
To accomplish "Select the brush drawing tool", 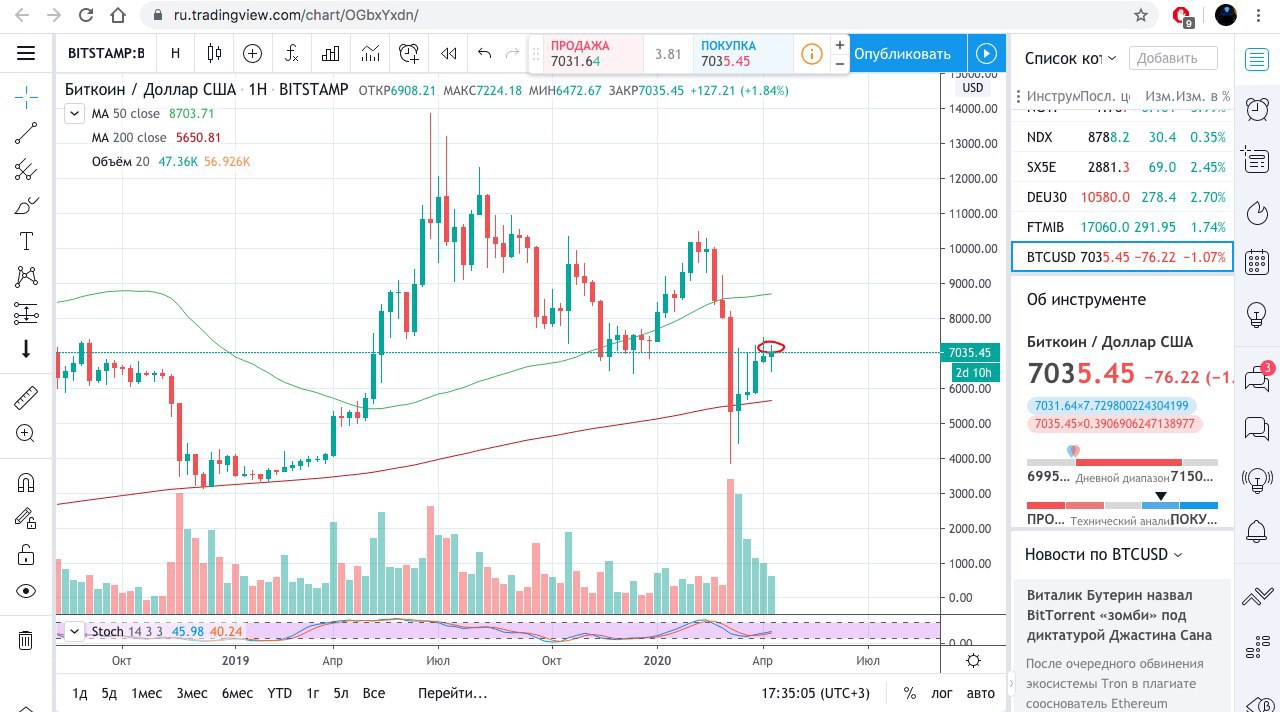I will click(26, 206).
